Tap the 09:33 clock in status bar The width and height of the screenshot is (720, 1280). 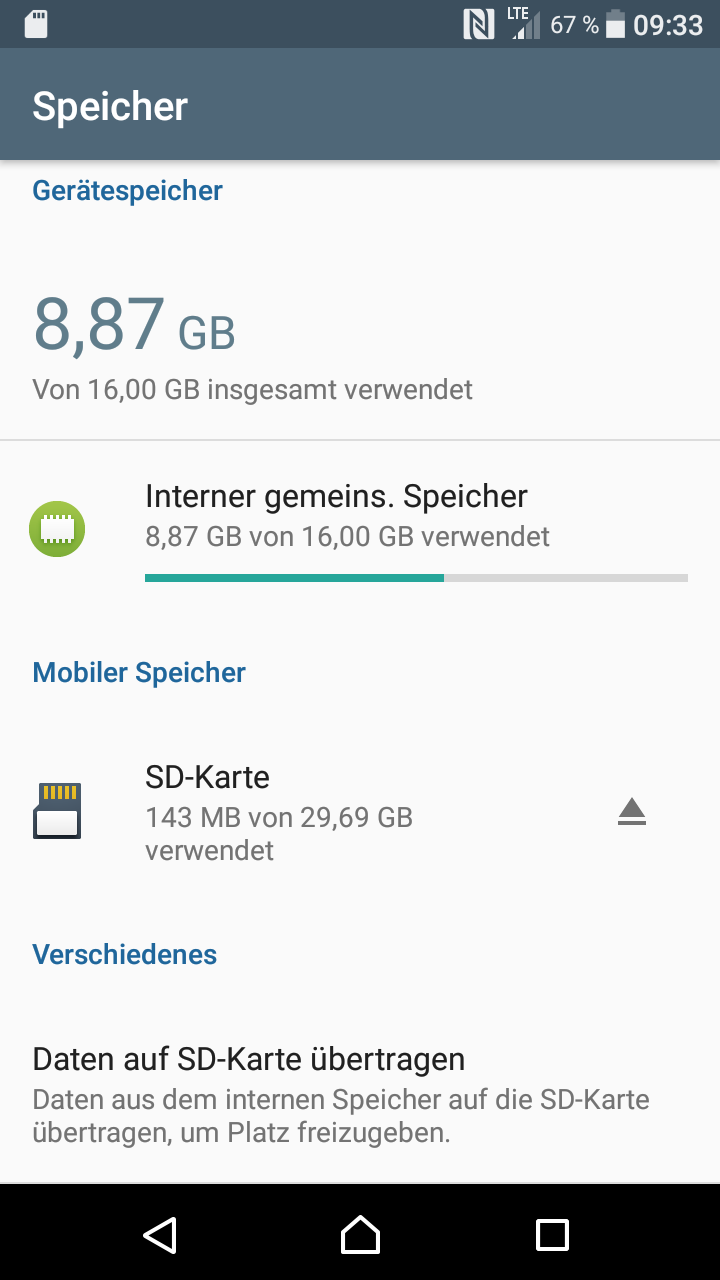(668, 24)
